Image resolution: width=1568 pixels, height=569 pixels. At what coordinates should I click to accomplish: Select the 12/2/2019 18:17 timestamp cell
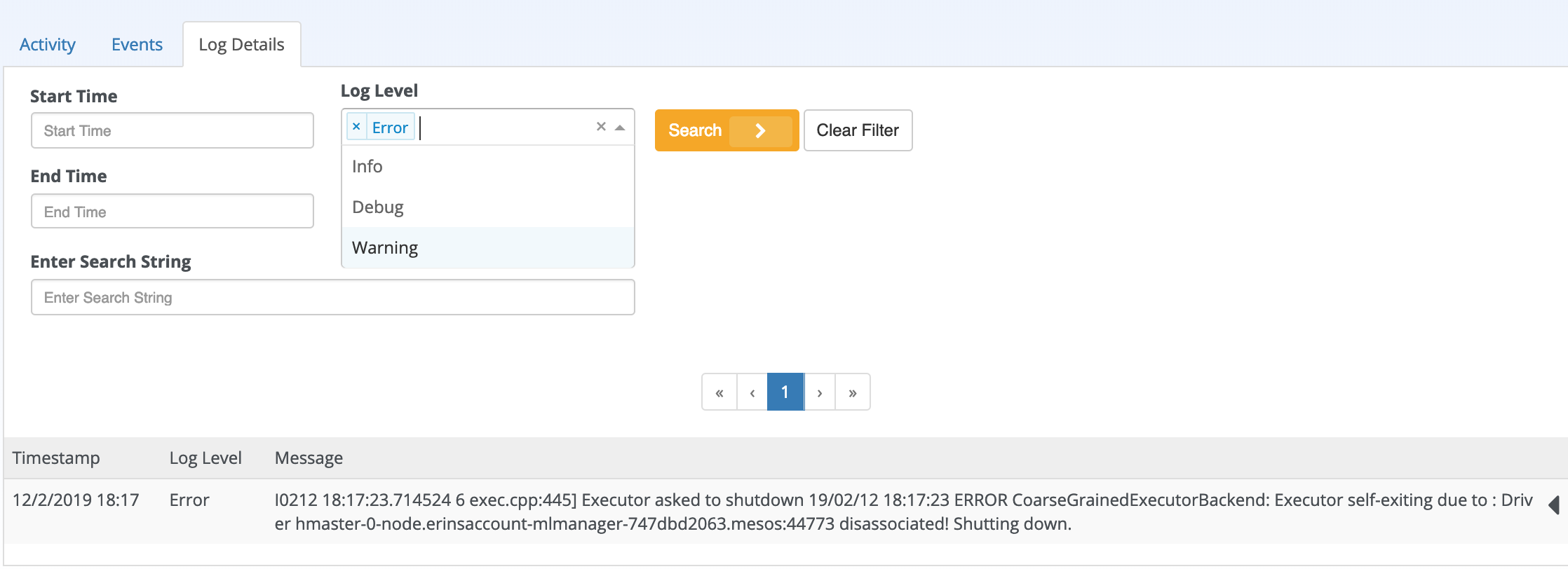[x=76, y=500]
